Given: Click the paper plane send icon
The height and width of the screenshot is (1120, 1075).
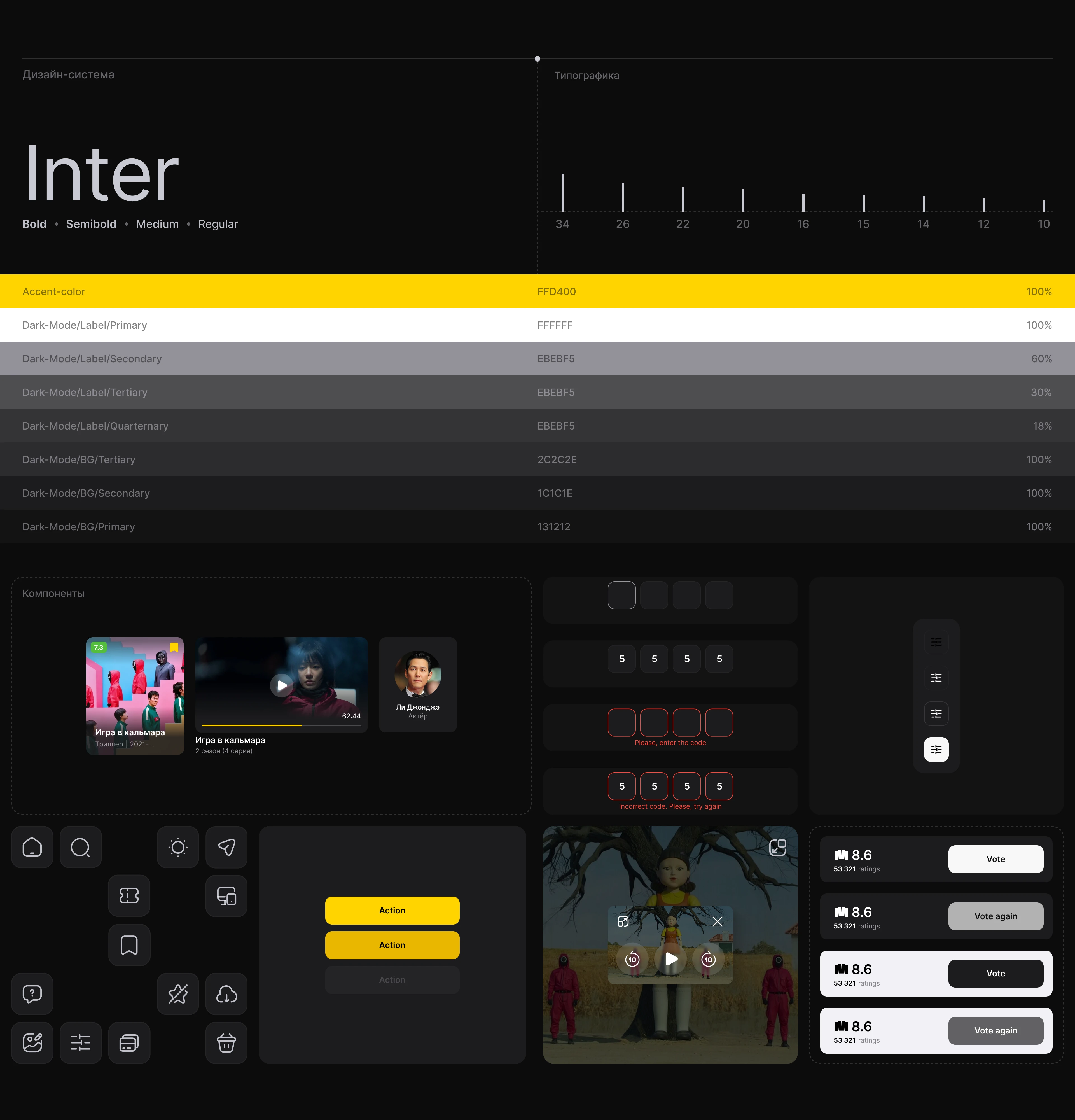Looking at the screenshot, I should coord(226,847).
